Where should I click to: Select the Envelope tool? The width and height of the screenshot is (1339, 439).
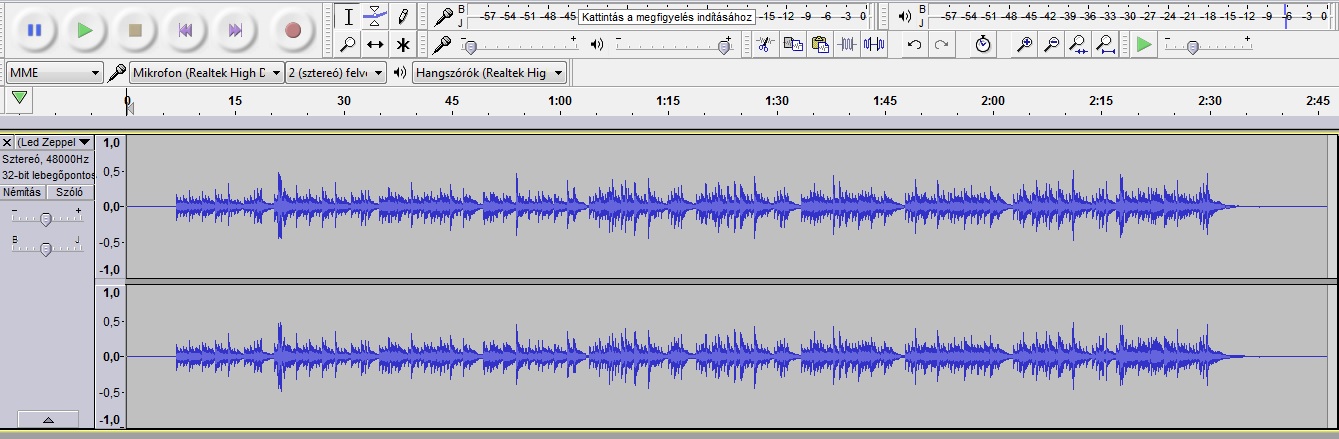[x=375, y=16]
